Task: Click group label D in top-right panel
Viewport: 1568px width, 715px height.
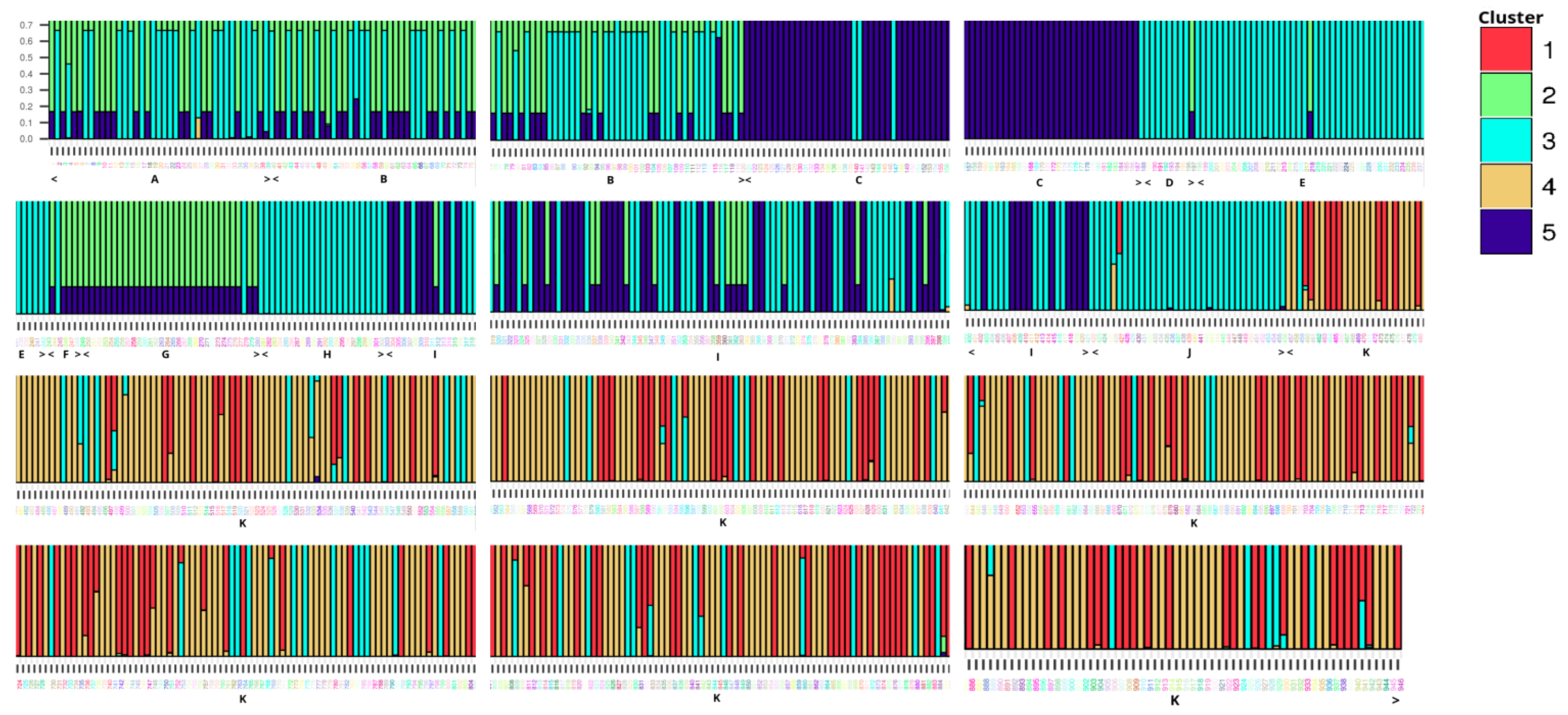Action: point(1169,183)
